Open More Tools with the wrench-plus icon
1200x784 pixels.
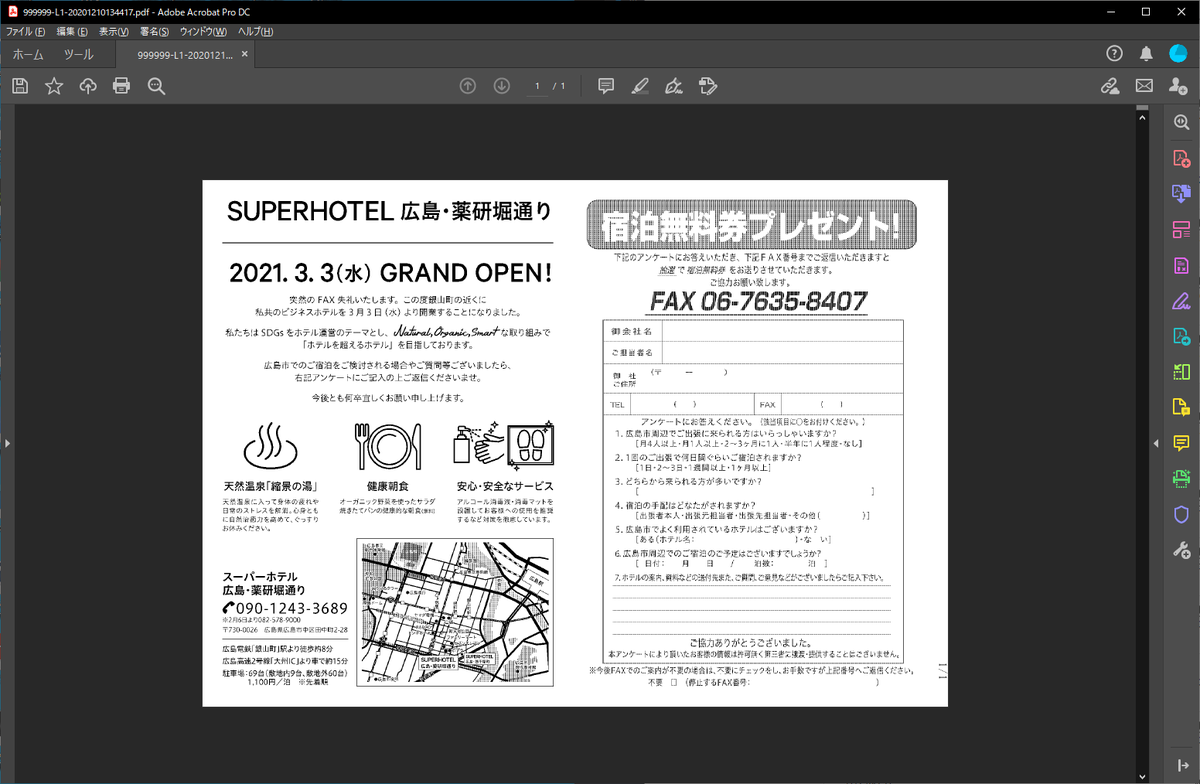click(x=1181, y=549)
